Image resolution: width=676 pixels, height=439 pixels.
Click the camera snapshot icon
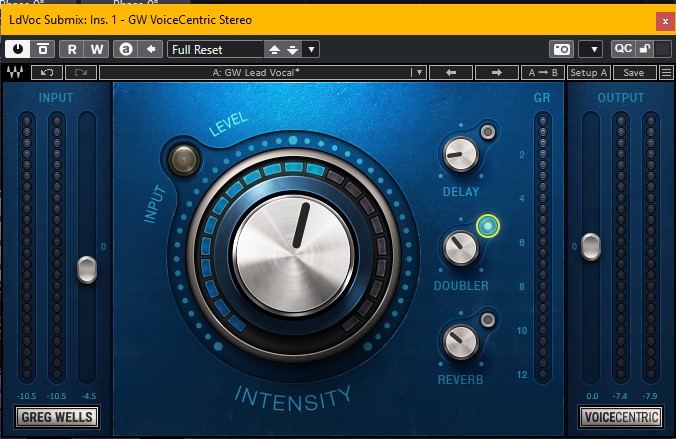tap(561, 49)
